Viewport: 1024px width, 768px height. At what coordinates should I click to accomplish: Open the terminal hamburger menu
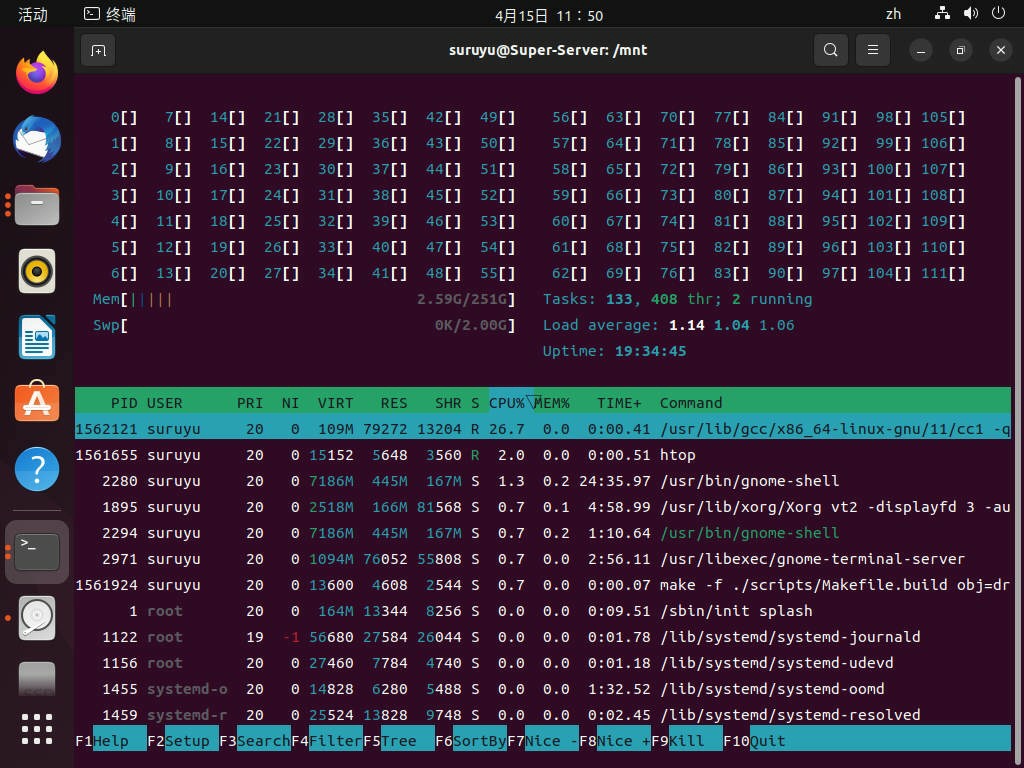click(x=872, y=50)
